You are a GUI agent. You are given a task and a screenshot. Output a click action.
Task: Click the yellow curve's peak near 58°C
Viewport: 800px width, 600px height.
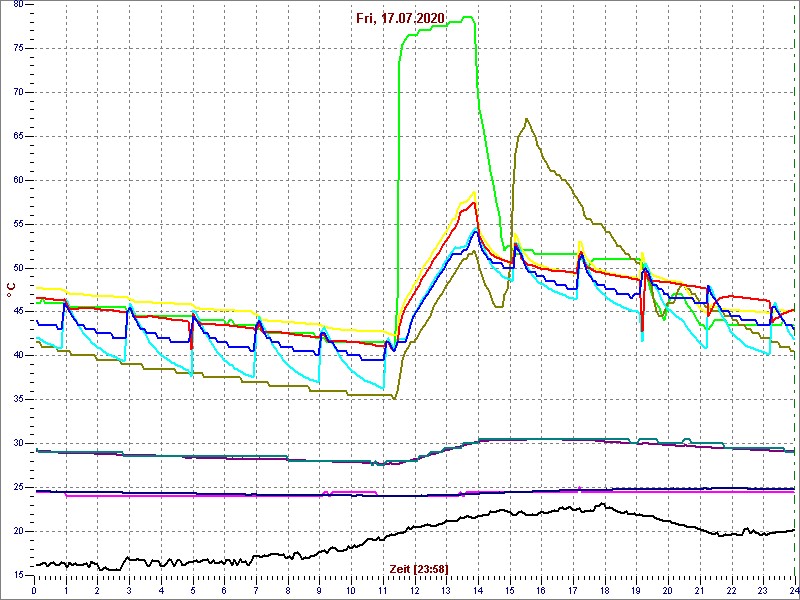(x=474, y=192)
